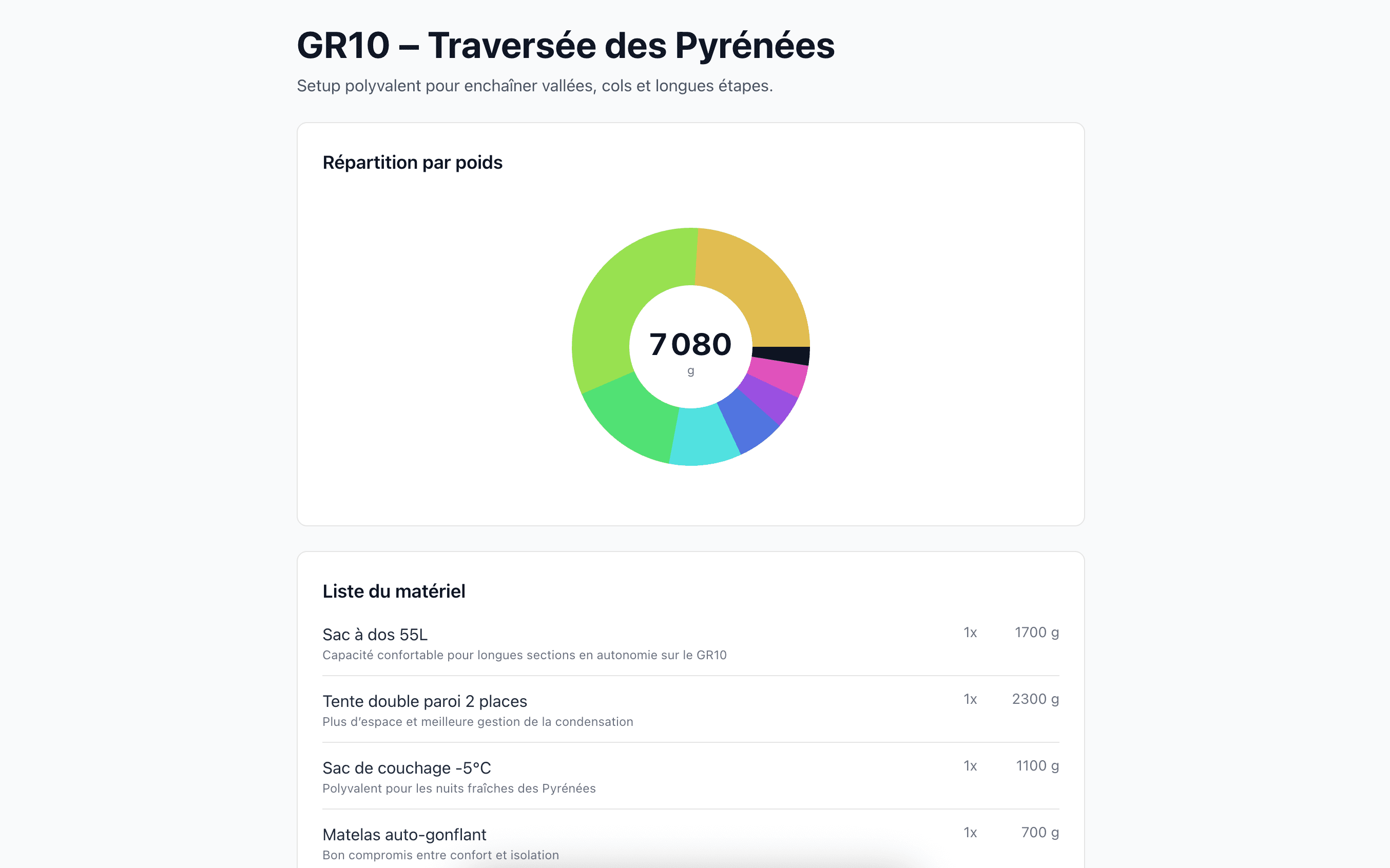The image size is (1390, 868).
Task: Open the Tente double paroi 2 places item
Action: [x=424, y=701]
